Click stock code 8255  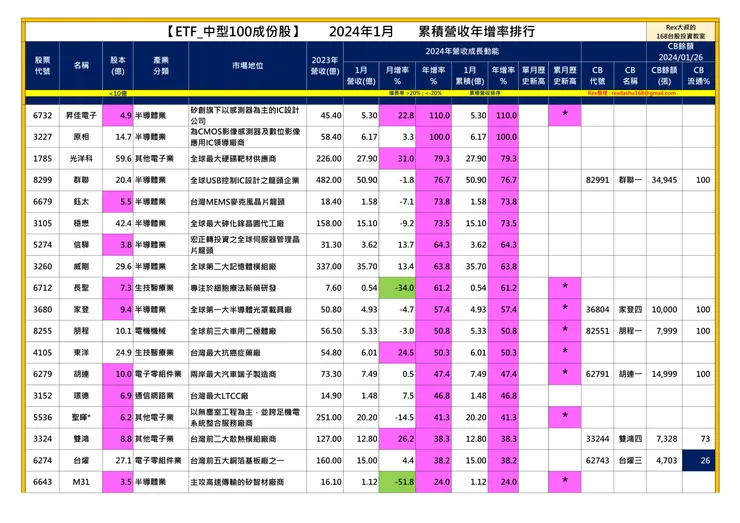42,331
